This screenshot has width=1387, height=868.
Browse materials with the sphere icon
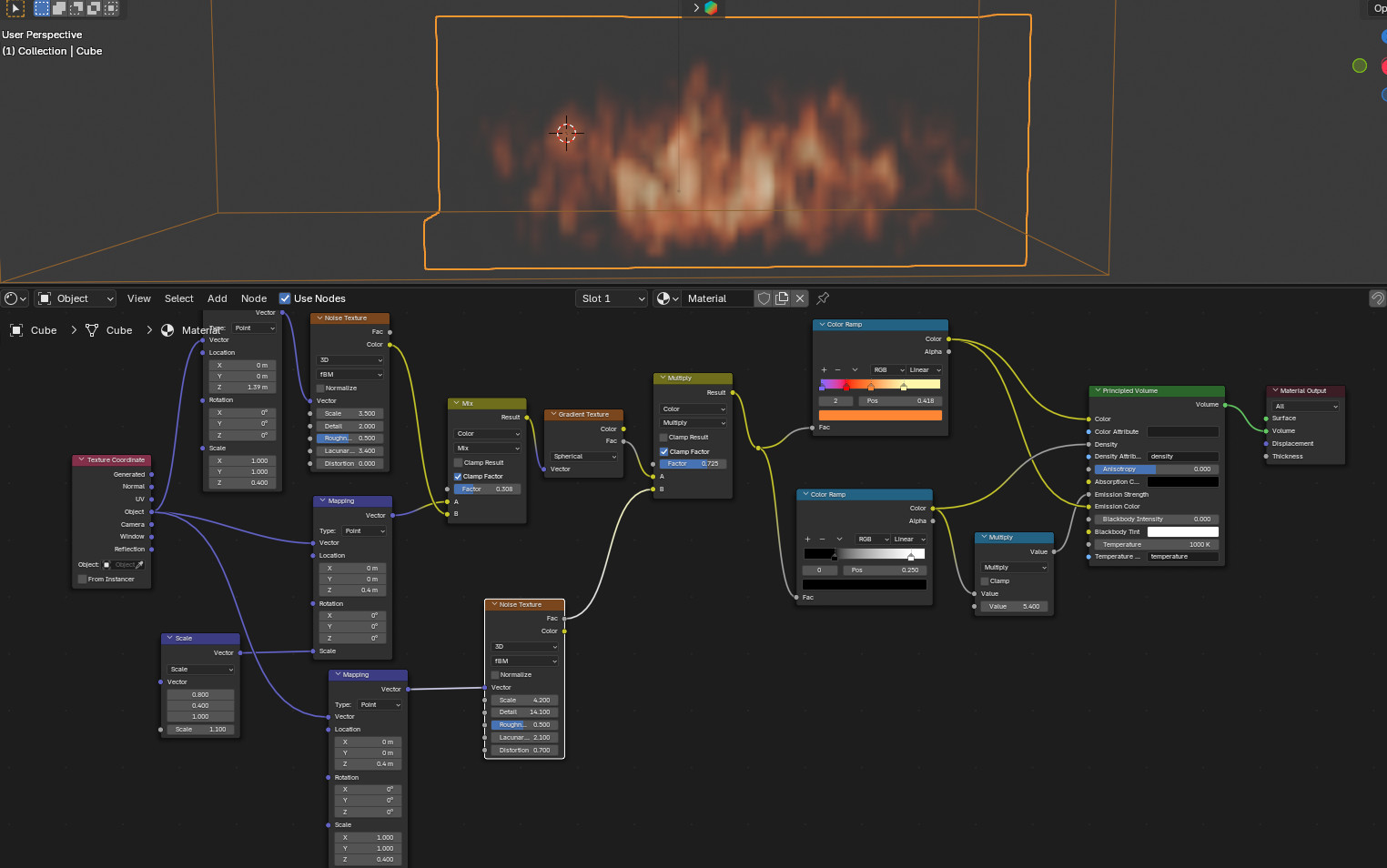(x=668, y=298)
